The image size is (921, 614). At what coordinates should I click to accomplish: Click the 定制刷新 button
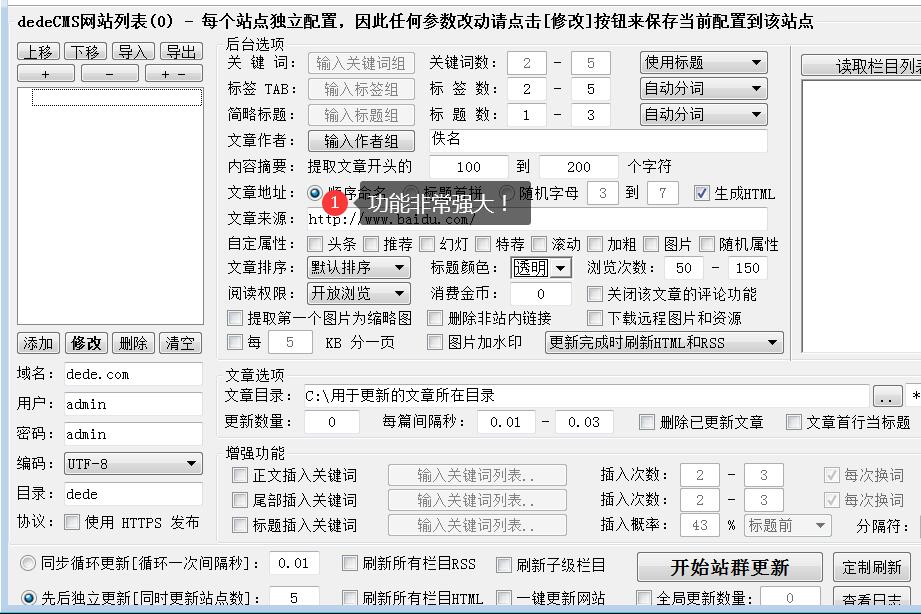872,567
